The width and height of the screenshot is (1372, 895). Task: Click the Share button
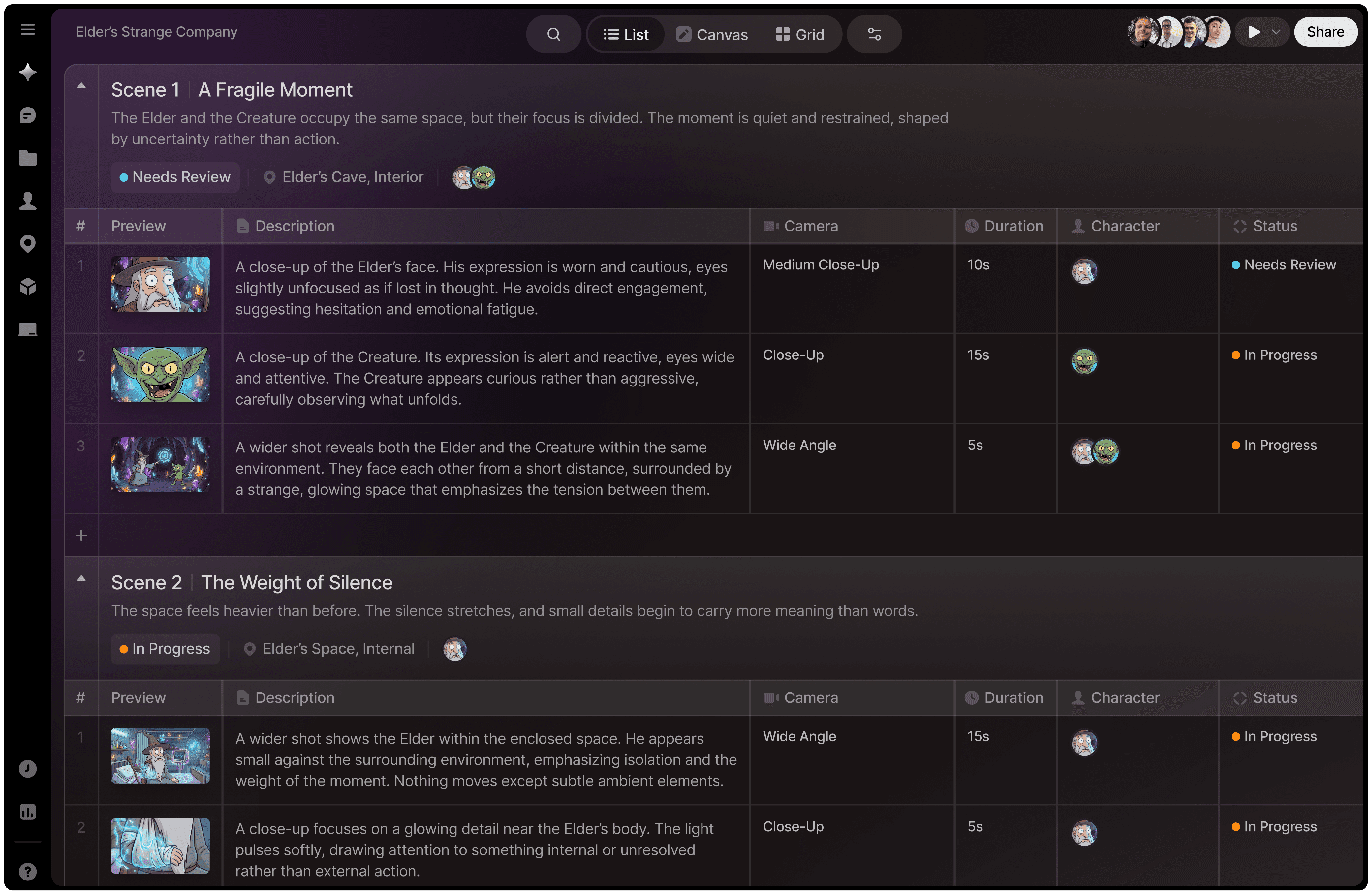(1325, 32)
